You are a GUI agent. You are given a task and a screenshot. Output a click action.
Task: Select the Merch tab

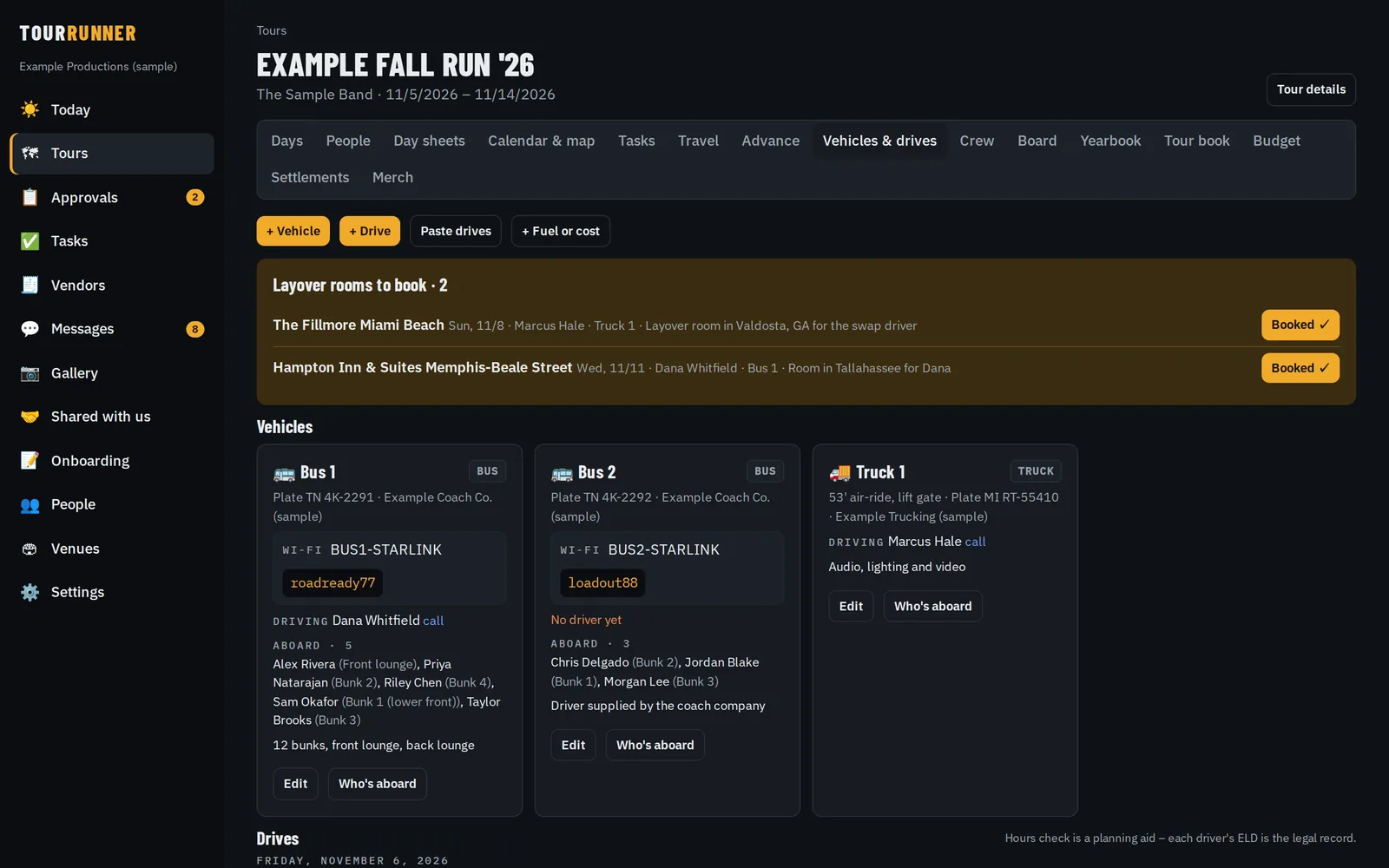[x=392, y=177]
